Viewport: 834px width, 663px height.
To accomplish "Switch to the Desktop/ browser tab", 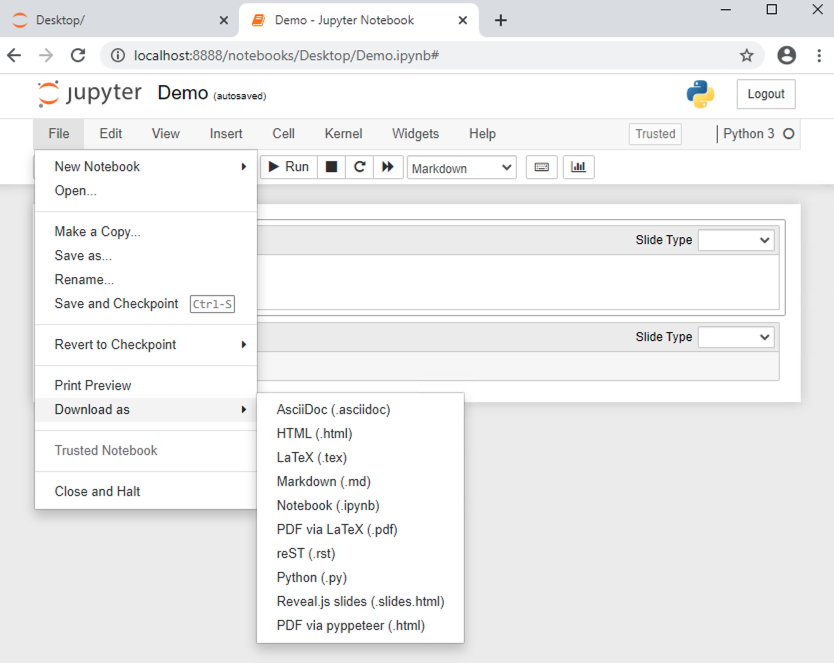I will pyautogui.click(x=120, y=20).
